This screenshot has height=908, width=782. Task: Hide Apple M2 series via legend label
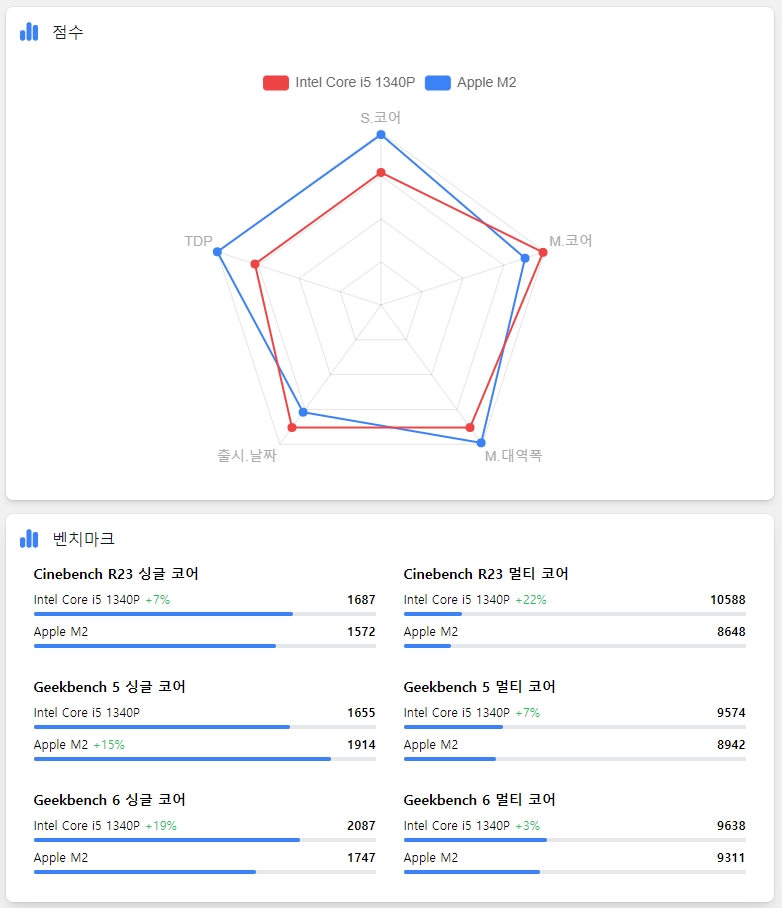pos(487,82)
